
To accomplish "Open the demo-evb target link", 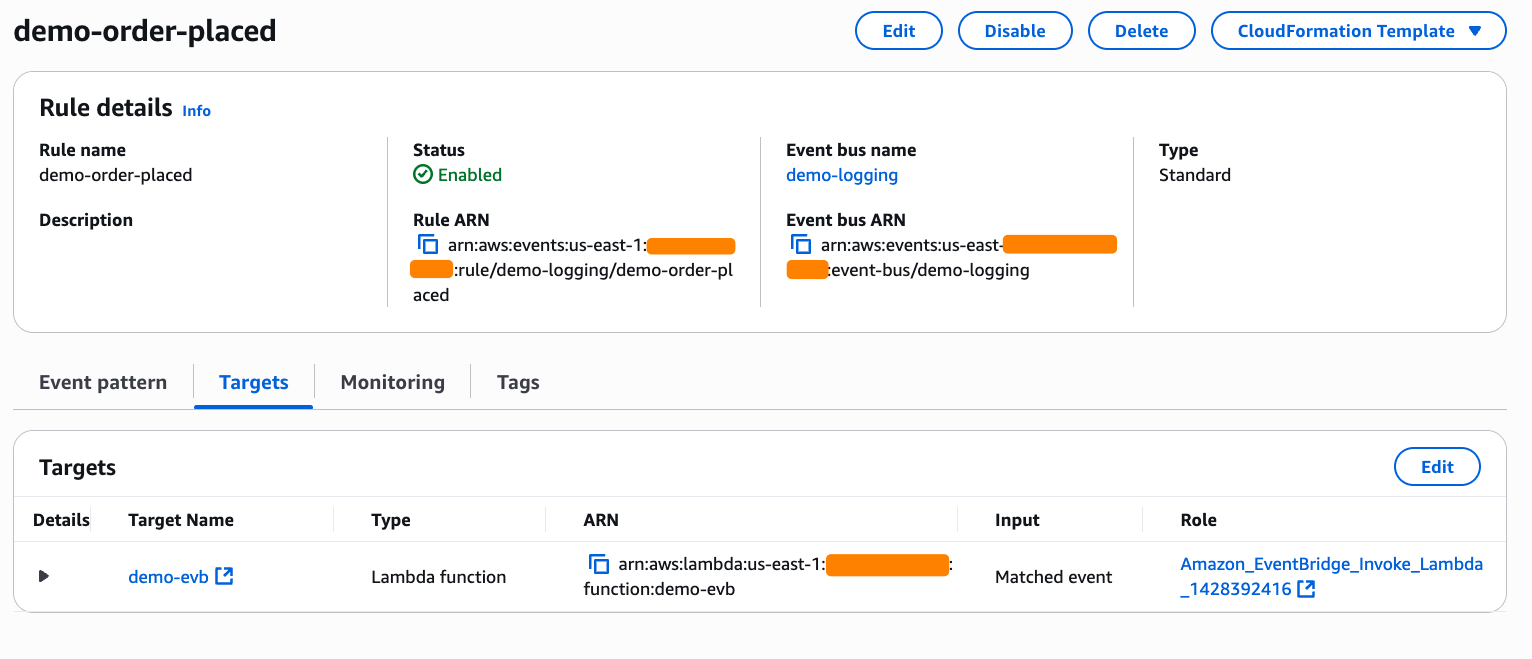I will click(x=168, y=576).
